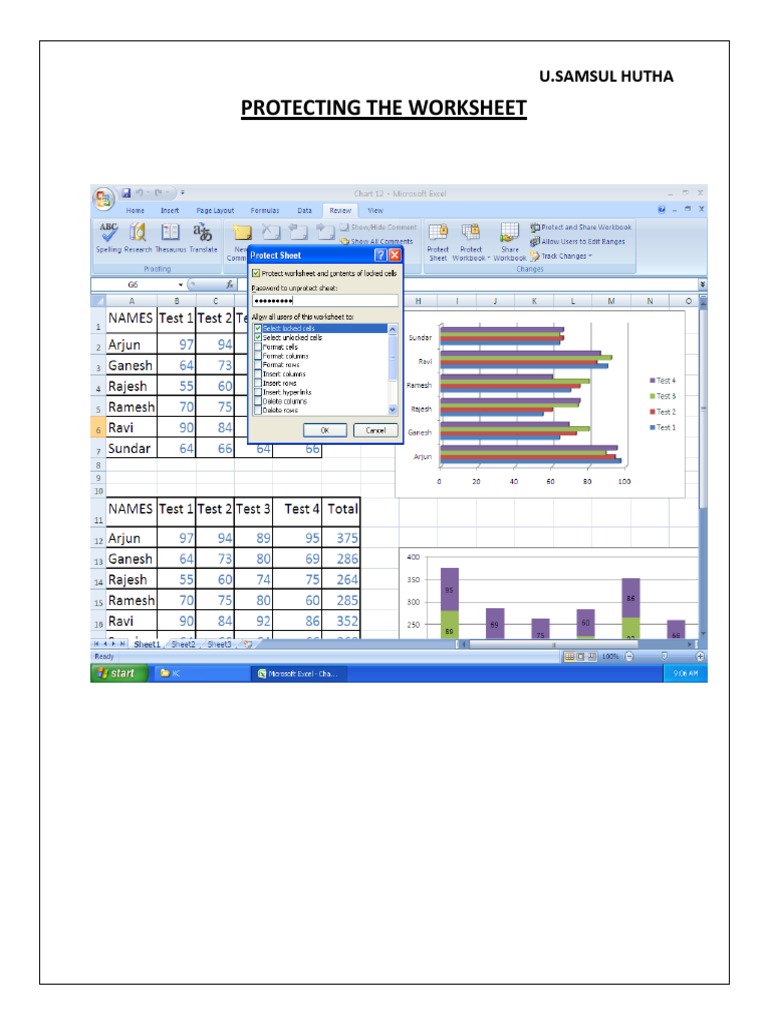Click Cancel in Protect Sheet dialog
The image size is (768, 1024).
(376, 430)
